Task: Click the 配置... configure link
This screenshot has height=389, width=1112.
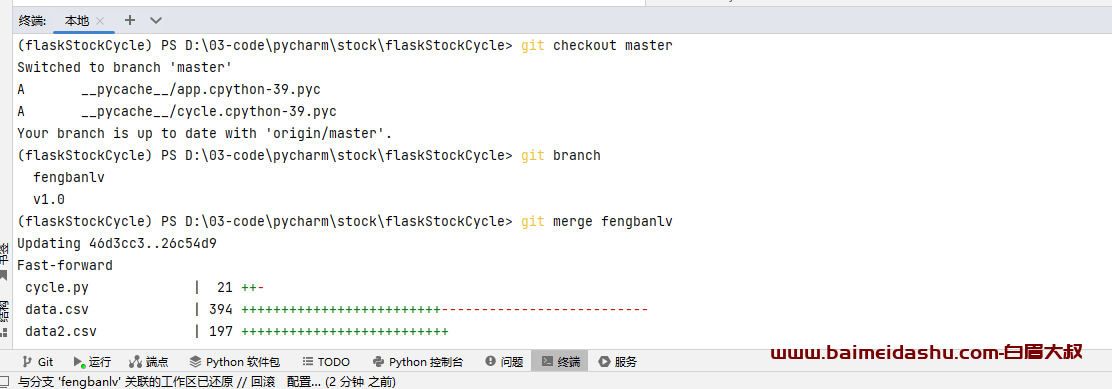Action: 303,382
